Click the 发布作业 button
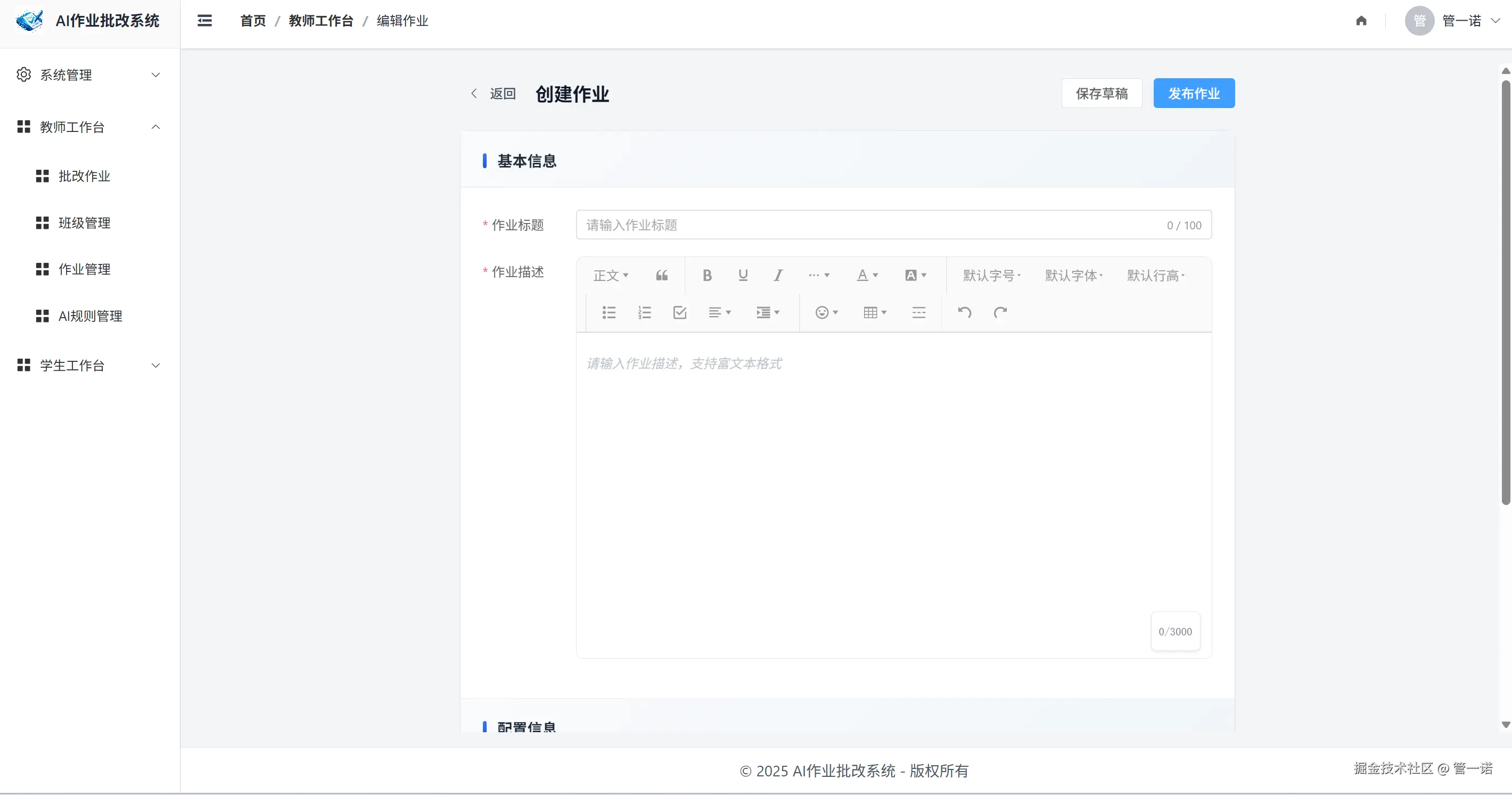 point(1193,93)
